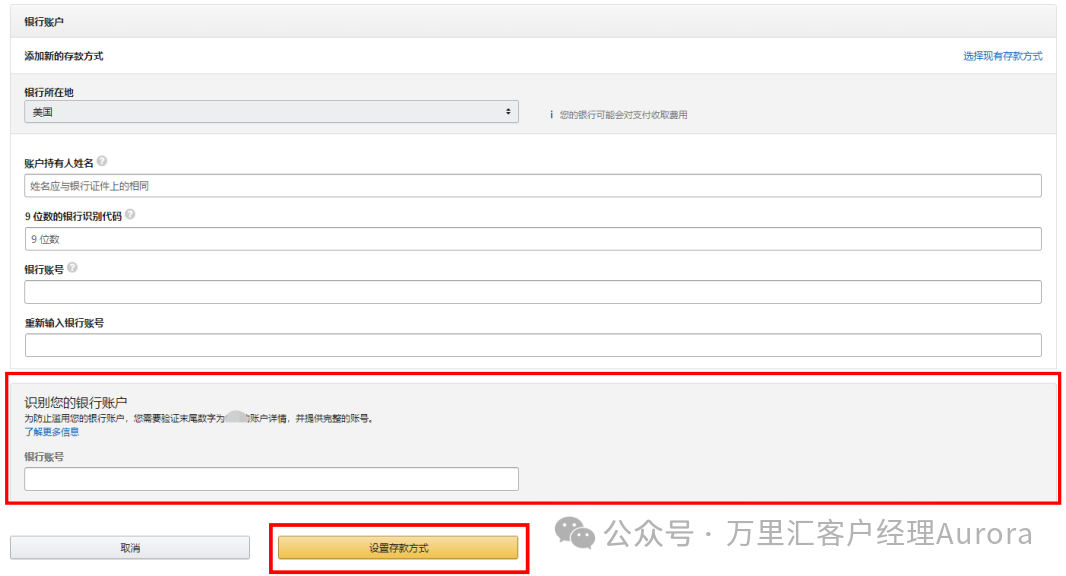The height and width of the screenshot is (576, 1066).
Task: Click the 重新输入银行账号 label text
Action: coord(64,323)
